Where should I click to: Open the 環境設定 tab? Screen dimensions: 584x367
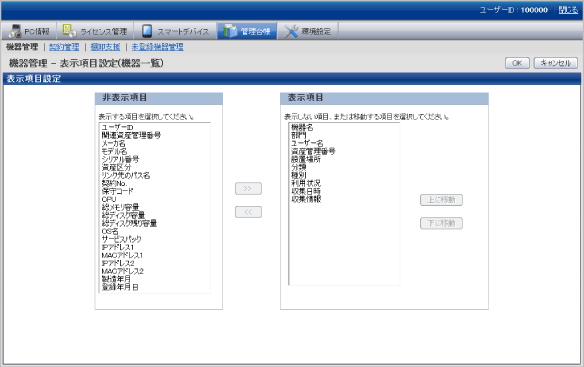point(308,31)
